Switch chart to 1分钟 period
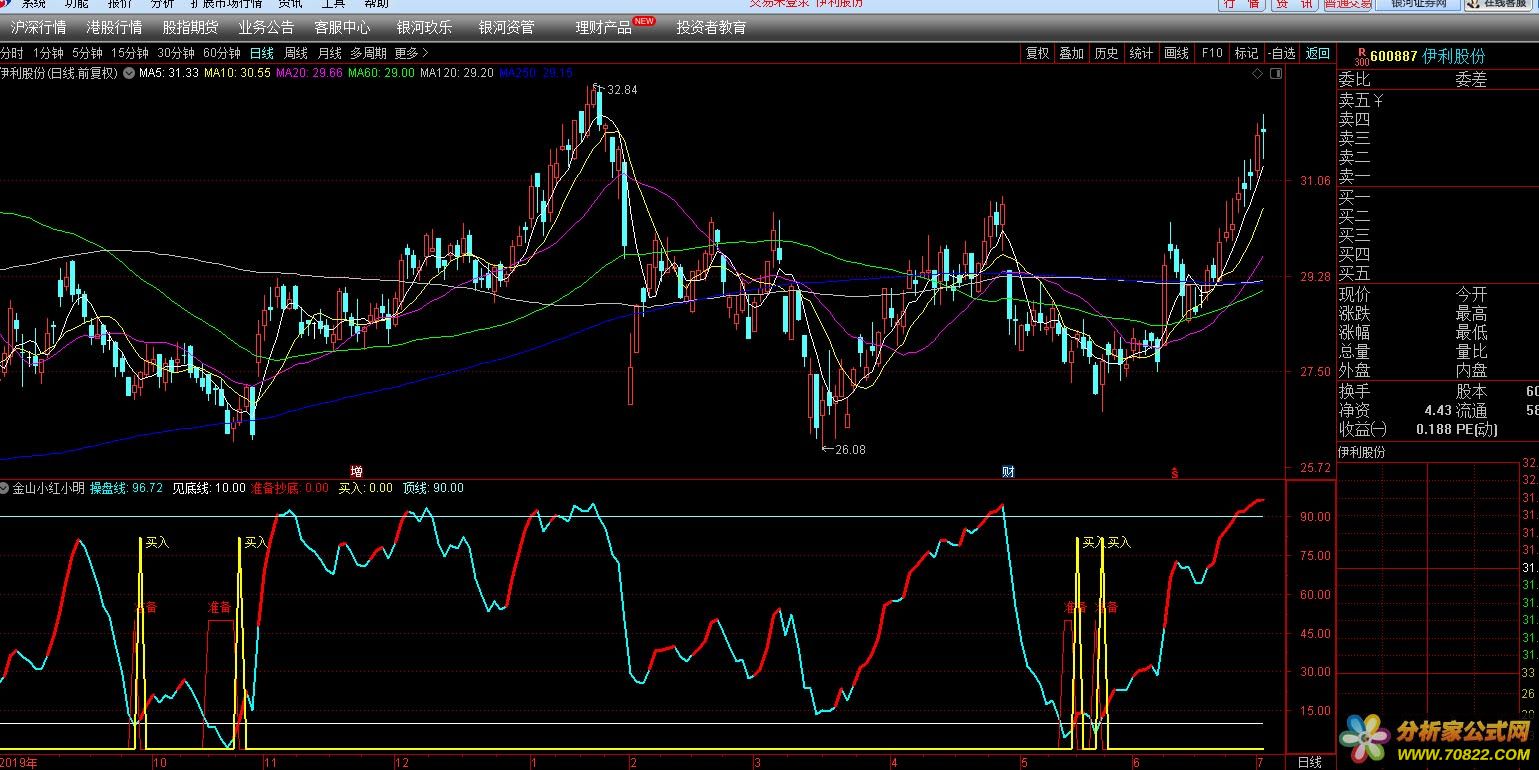 pos(48,53)
